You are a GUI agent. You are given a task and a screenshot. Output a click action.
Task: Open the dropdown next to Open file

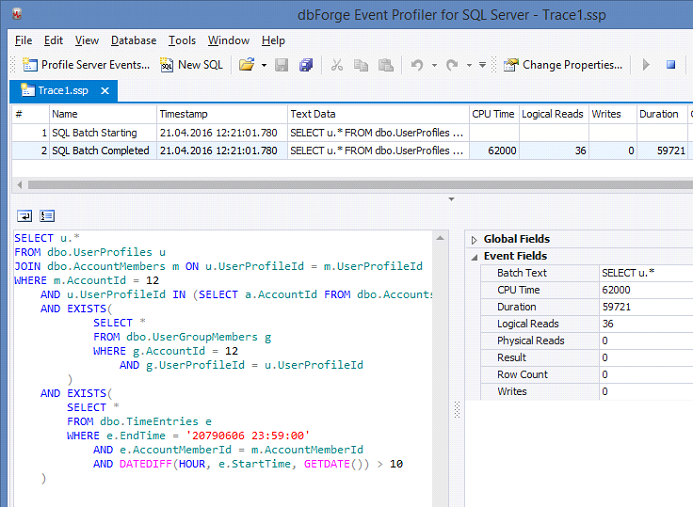(x=264, y=65)
